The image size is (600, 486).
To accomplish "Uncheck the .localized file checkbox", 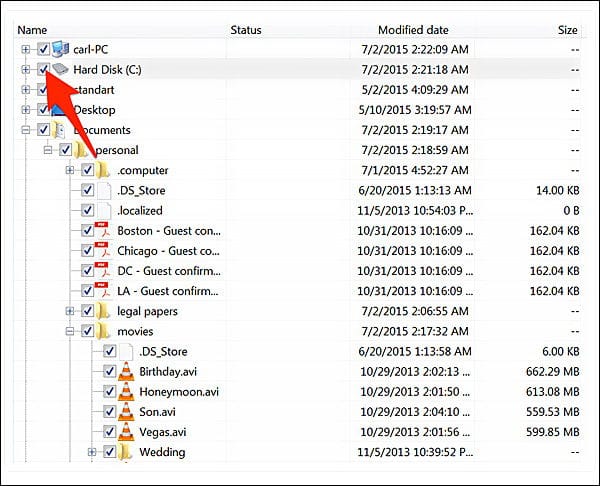I will point(88,210).
